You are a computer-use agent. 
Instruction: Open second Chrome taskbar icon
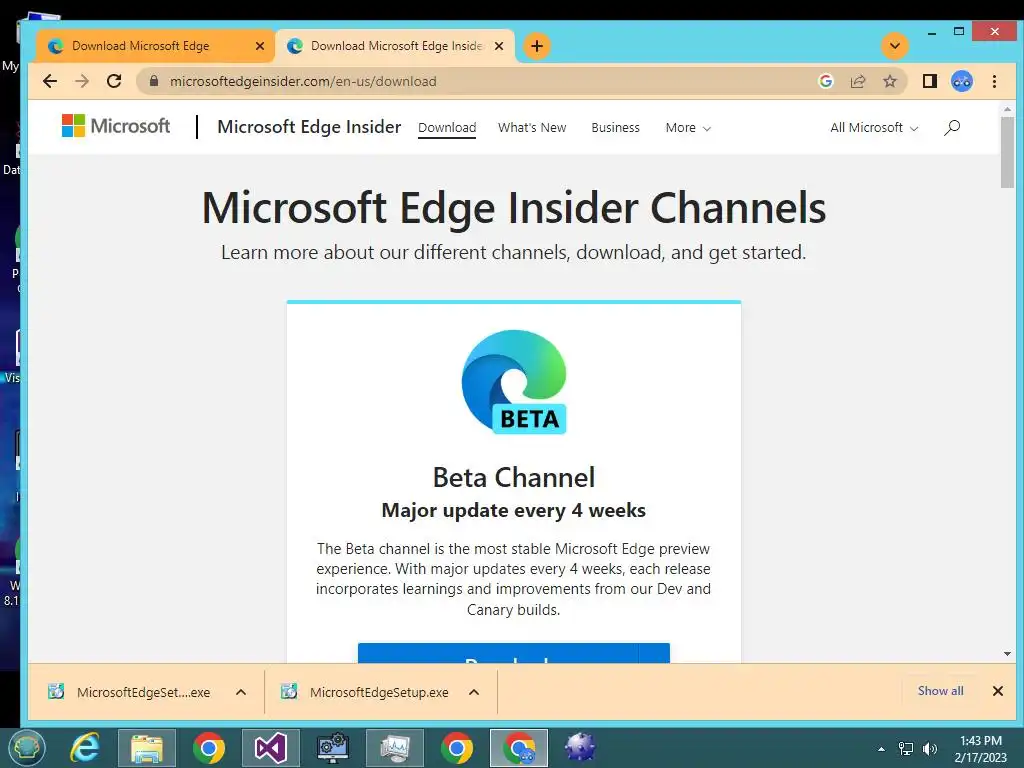(x=457, y=748)
